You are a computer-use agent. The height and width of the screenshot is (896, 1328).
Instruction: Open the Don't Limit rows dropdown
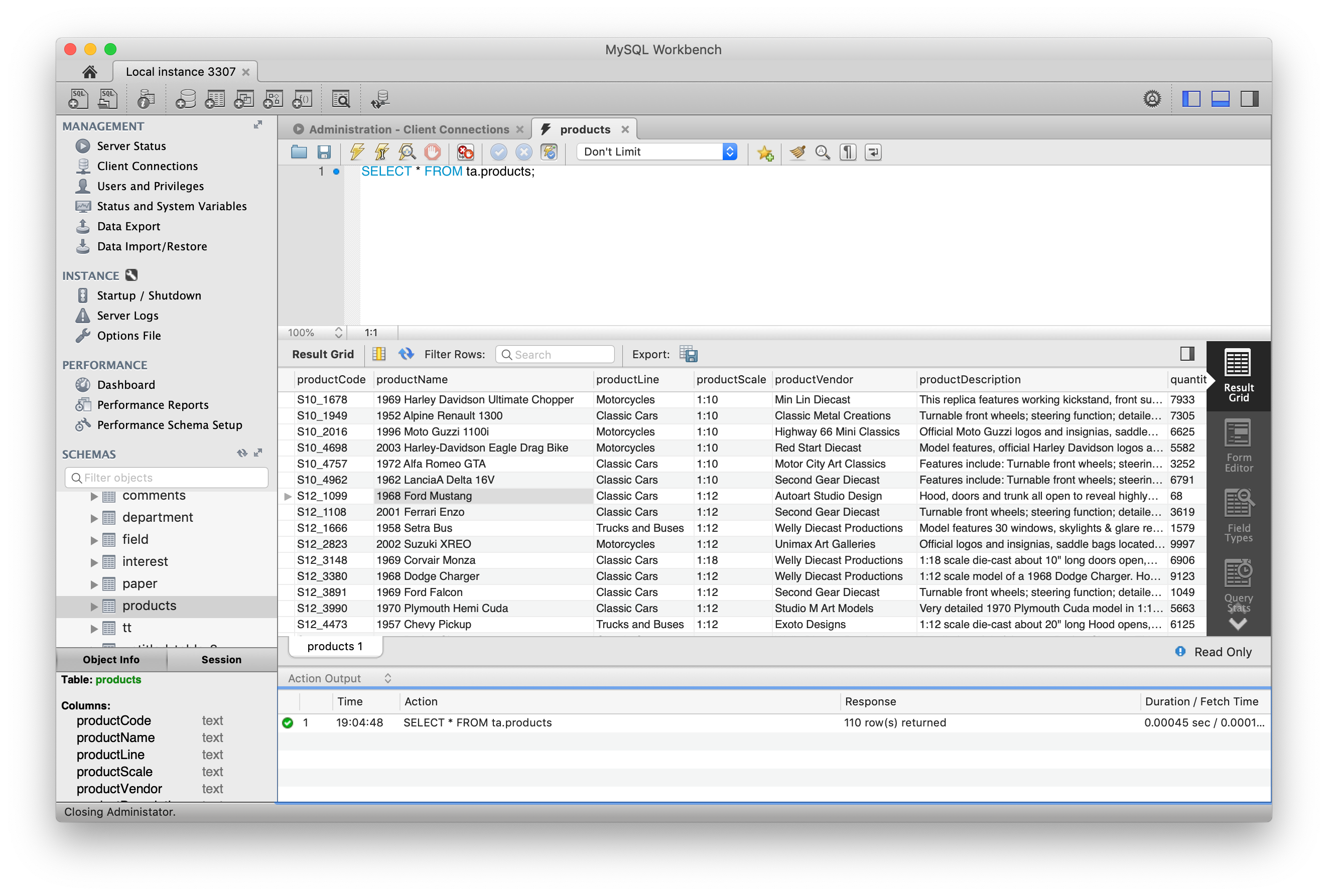[729, 151]
